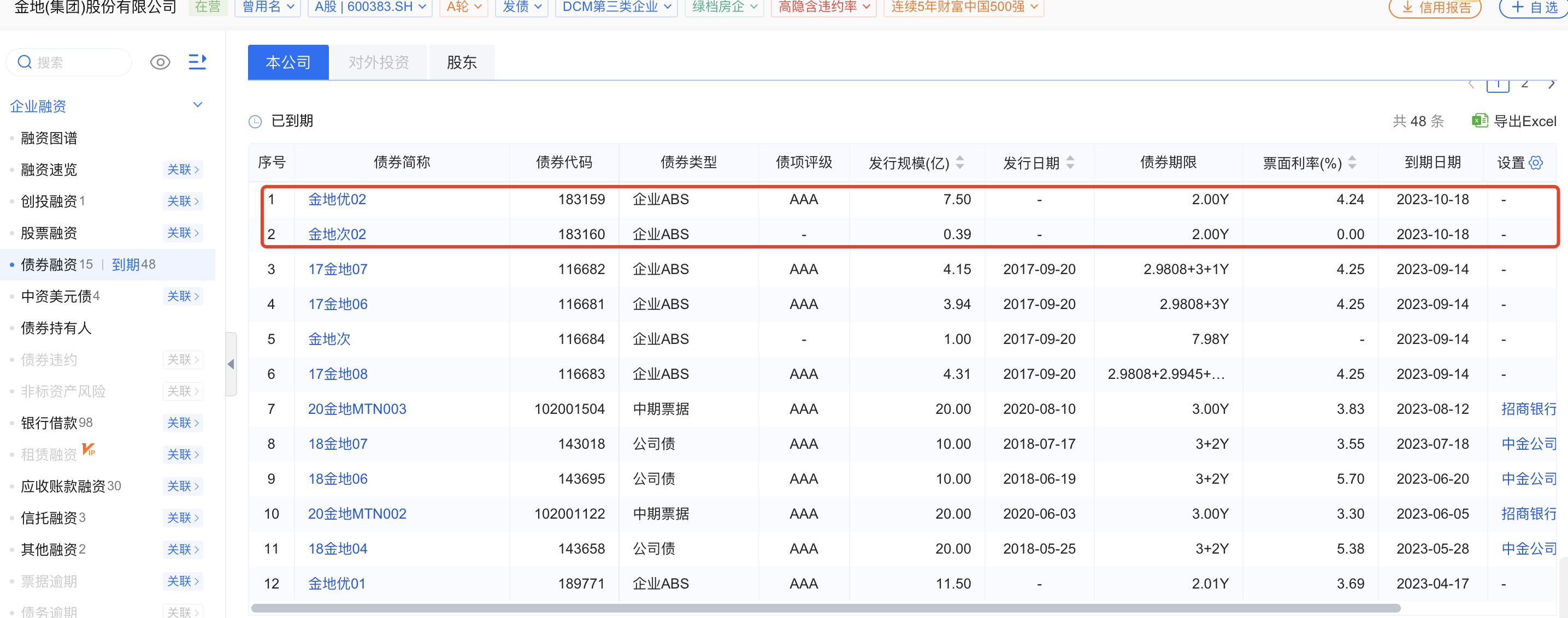The width and height of the screenshot is (1568, 618).
Task: Click the settings gear icon in table header
Action: pyautogui.click(x=1536, y=162)
